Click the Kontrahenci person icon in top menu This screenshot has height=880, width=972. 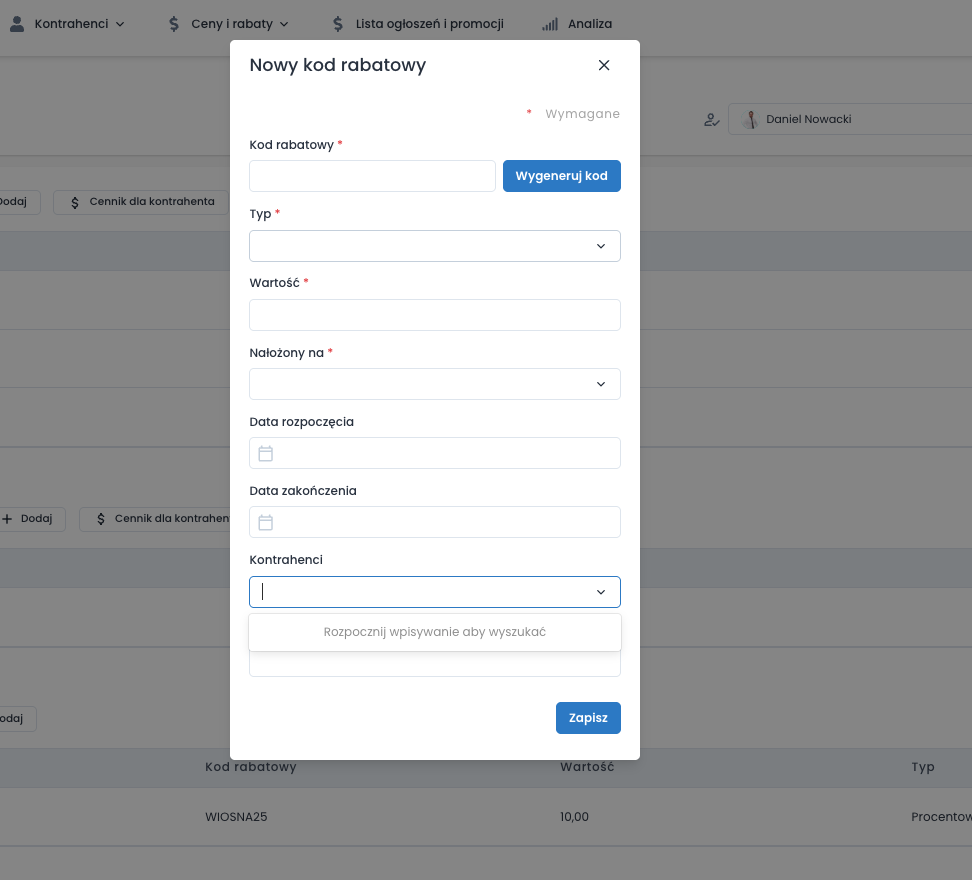point(17,23)
